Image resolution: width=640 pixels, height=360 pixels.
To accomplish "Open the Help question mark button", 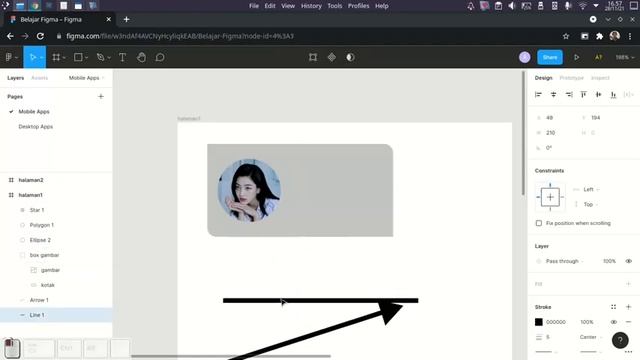I will (x=620, y=340).
